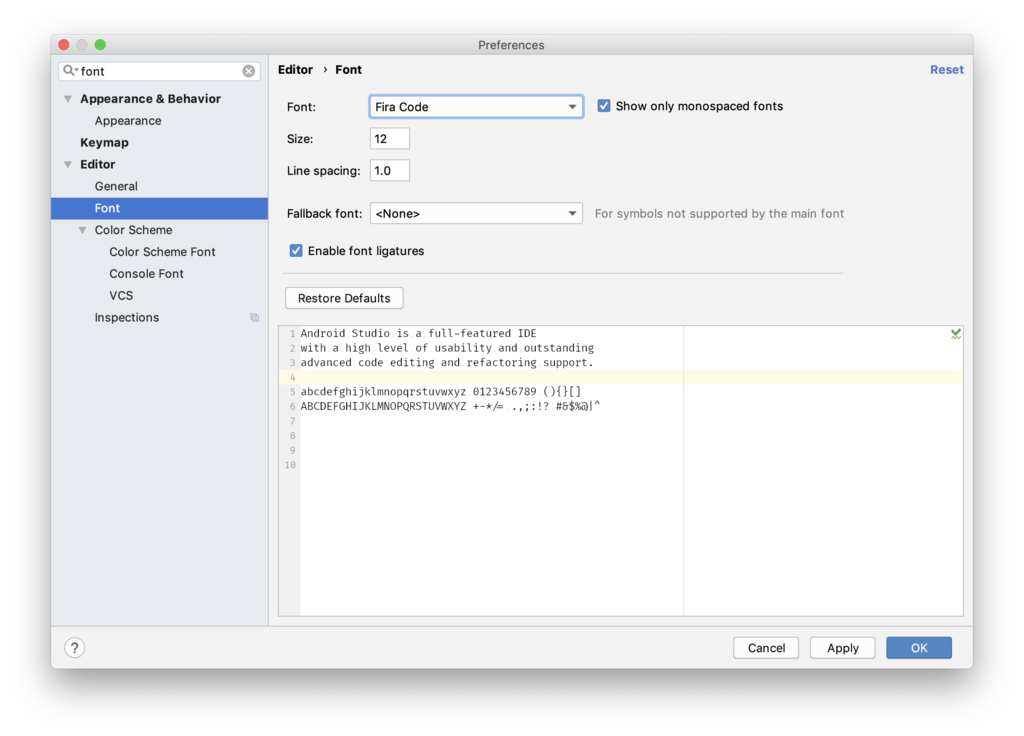
Task: Disable the Enable font ligatures checkbox
Action: coord(296,251)
